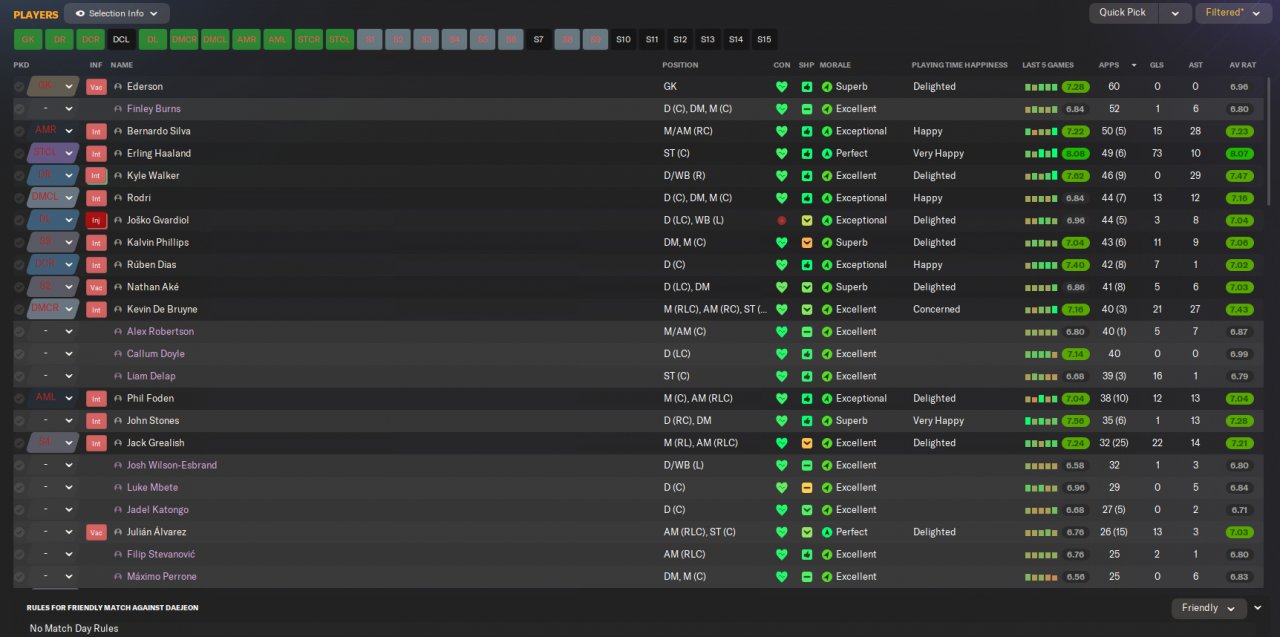Toggle the selection circle for Ederson
1280x637 pixels.
point(19,87)
